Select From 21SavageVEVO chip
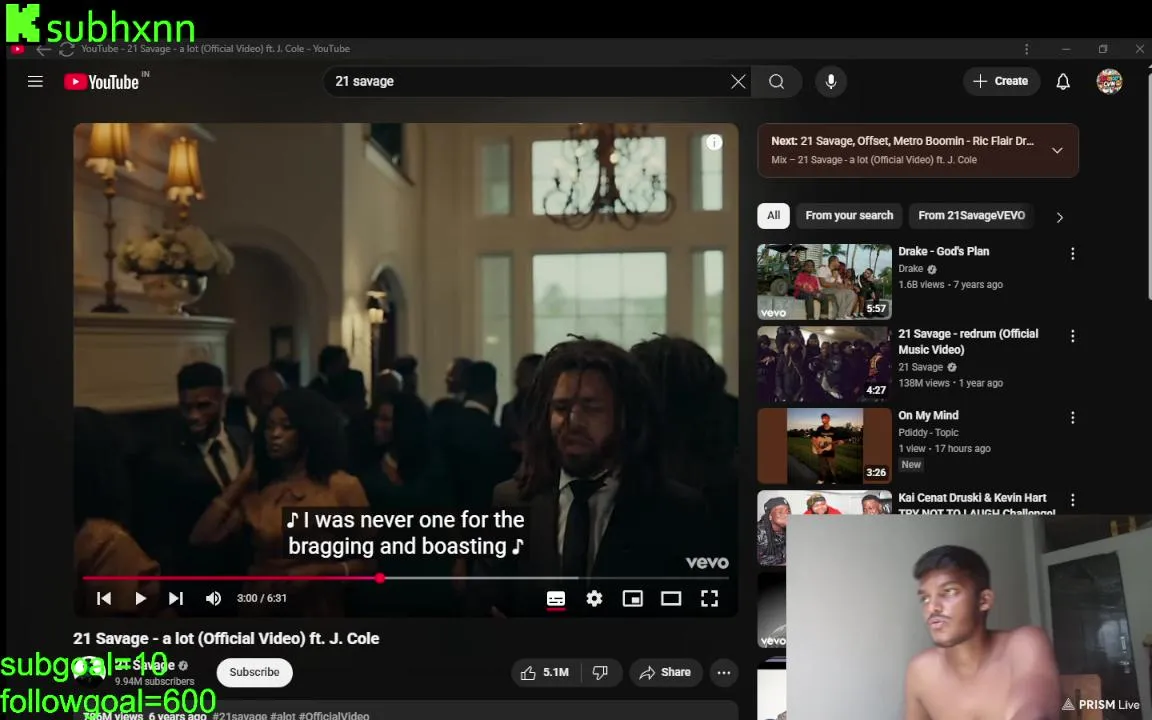The image size is (1152, 720). pyautogui.click(x=971, y=215)
